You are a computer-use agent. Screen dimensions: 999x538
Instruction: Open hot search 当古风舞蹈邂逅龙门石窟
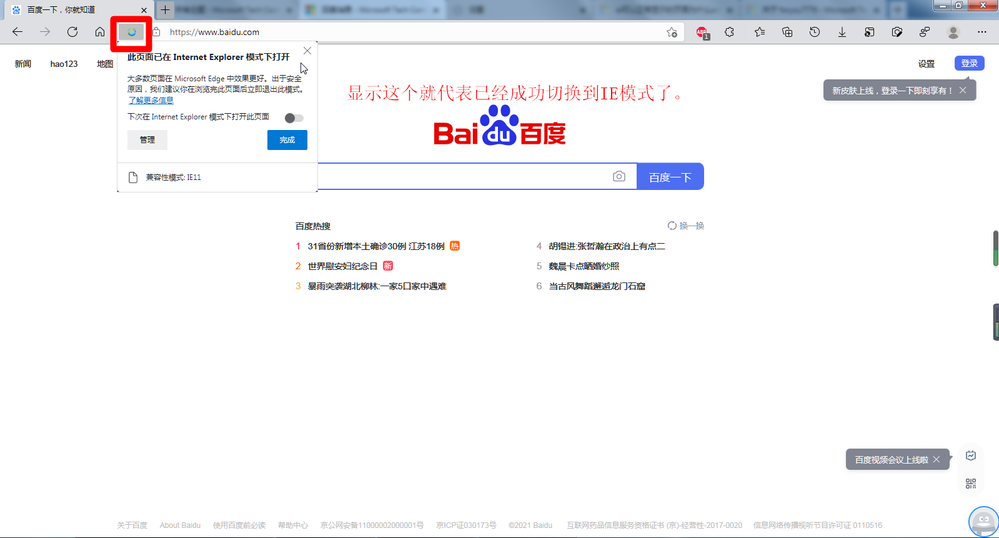[x=597, y=286]
